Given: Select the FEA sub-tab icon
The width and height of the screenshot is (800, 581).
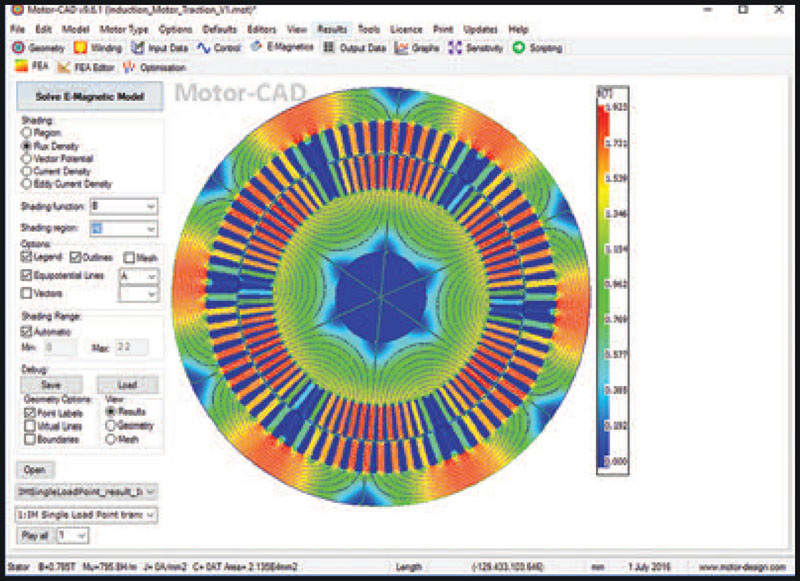Looking at the screenshot, I should [21, 66].
